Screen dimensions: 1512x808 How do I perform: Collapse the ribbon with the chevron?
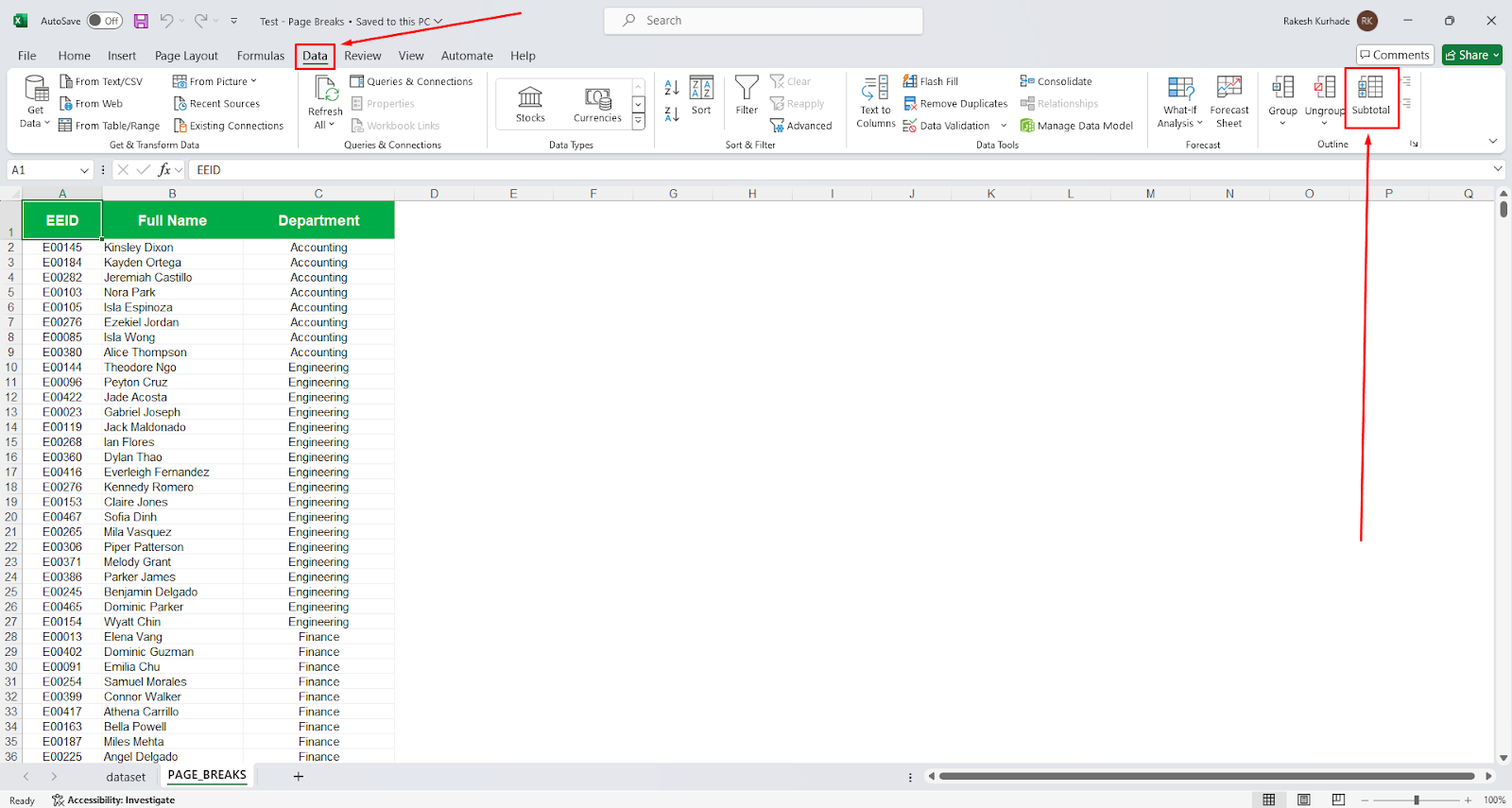[1493, 142]
